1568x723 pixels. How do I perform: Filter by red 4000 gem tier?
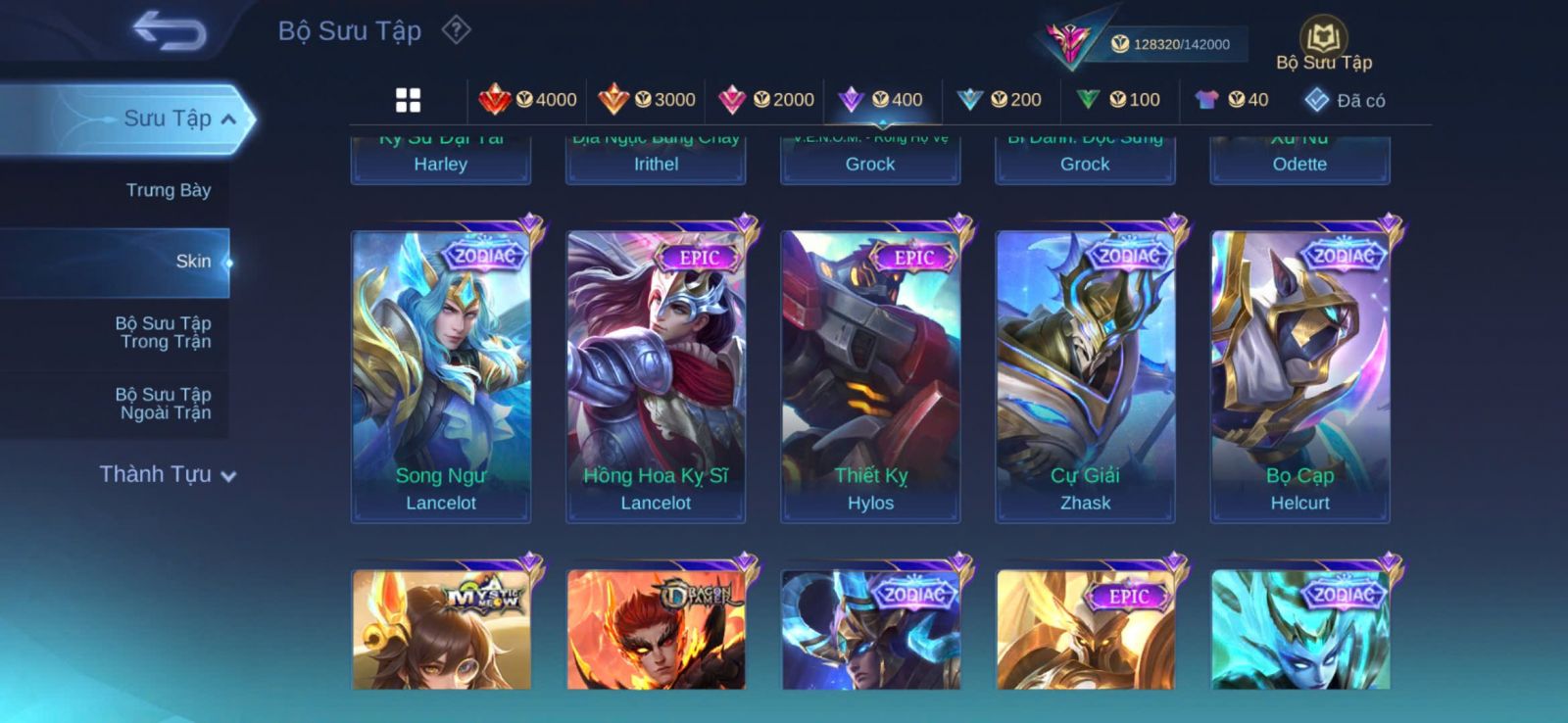527,99
